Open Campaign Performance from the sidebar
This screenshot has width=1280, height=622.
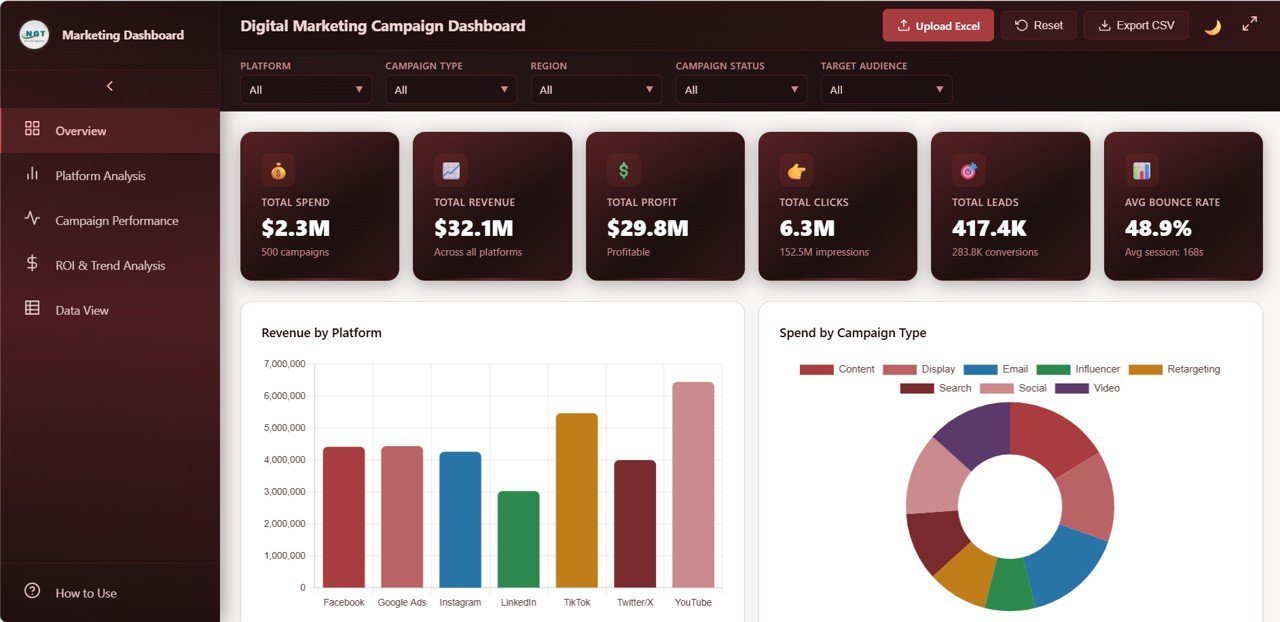pyautogui.click(x=33, y=220)
